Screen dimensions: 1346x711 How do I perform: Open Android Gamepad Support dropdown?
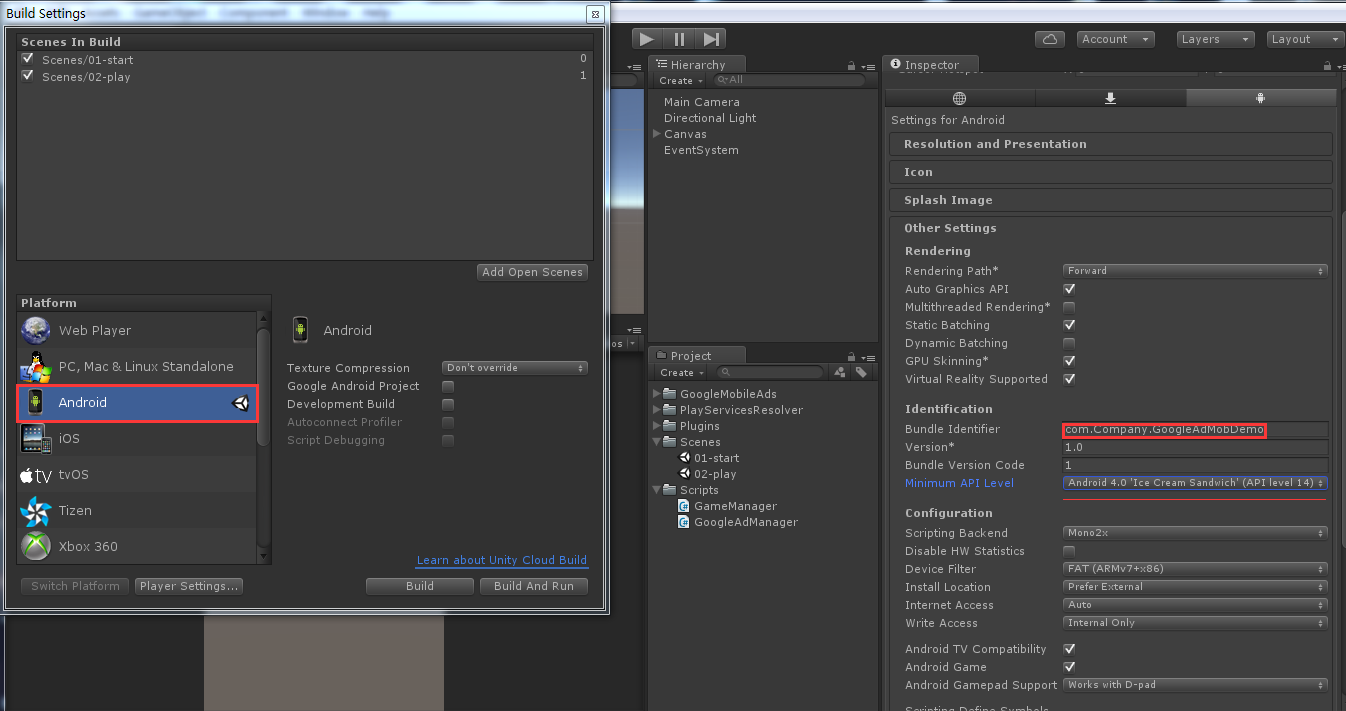click(1195, 685)
